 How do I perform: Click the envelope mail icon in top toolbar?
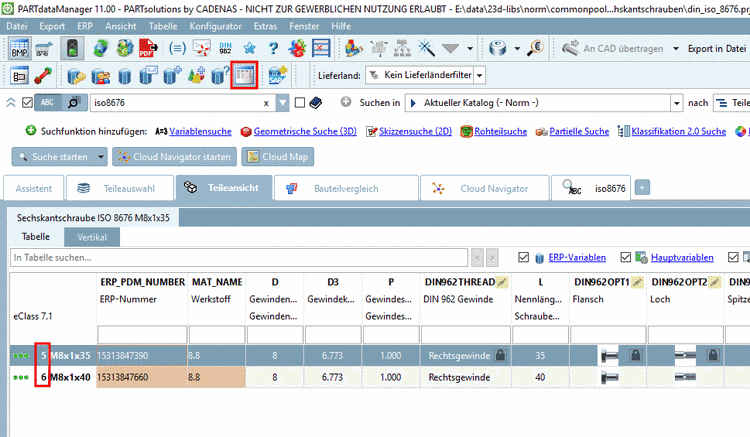[x=201, y=48]
